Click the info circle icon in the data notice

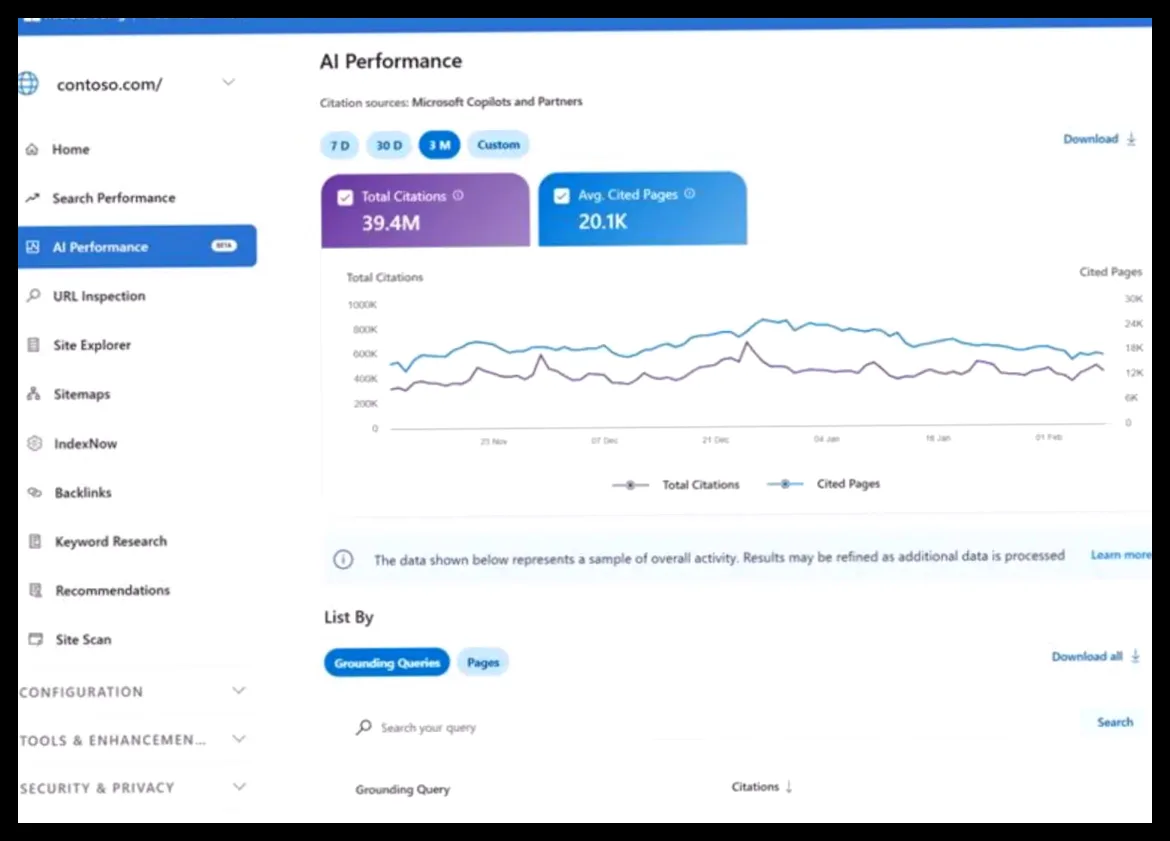[343, 559]
